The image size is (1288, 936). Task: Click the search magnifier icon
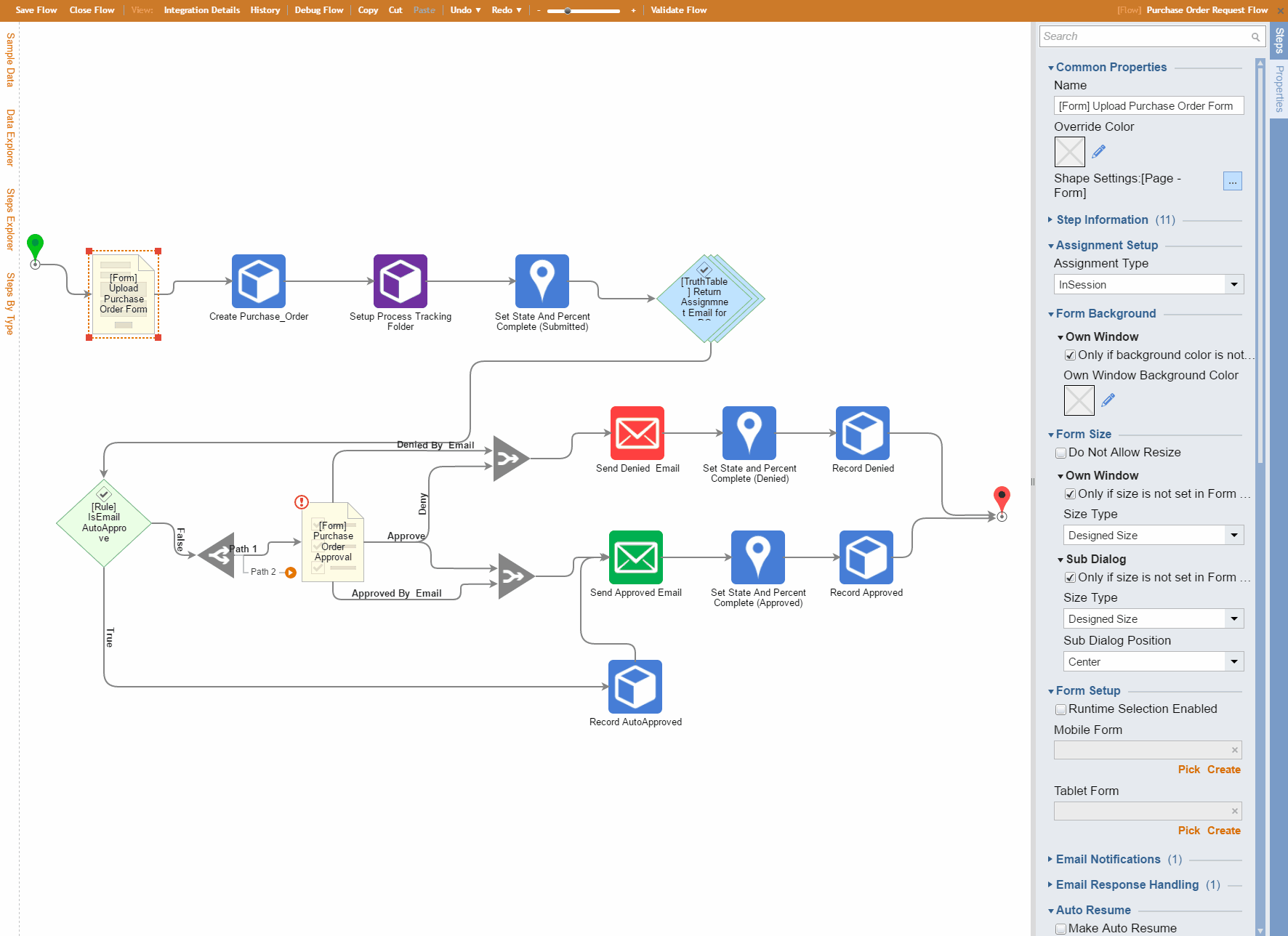coord(1255,37)
